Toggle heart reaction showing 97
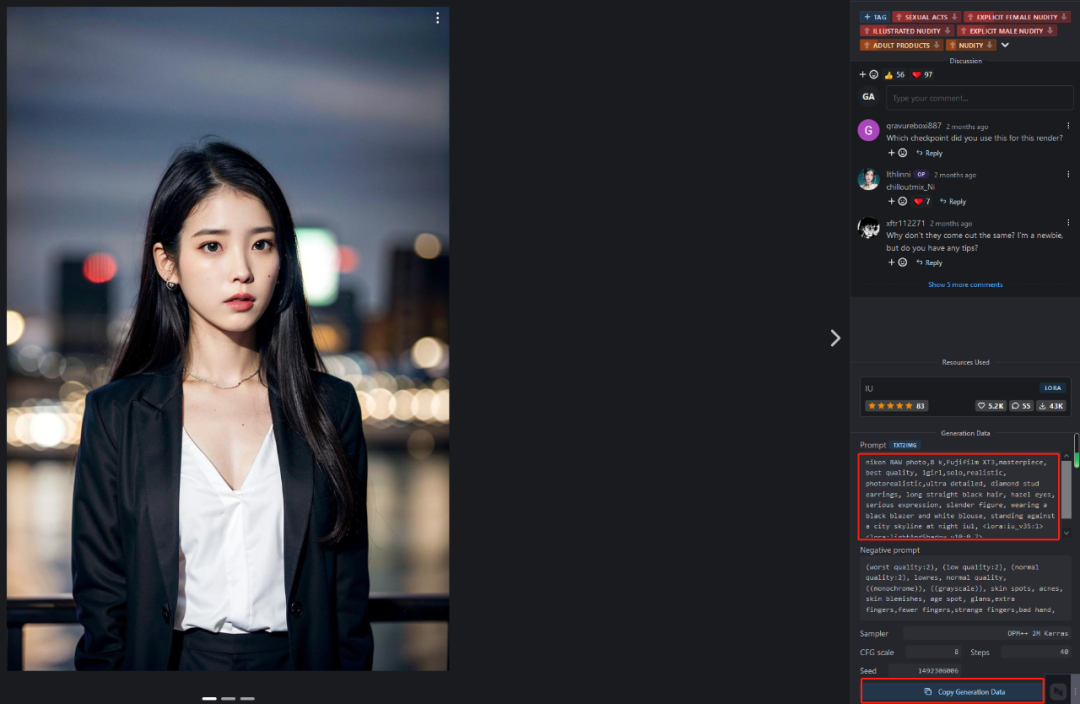Screen dimensions: 1080x704 [x=922, y=74]
